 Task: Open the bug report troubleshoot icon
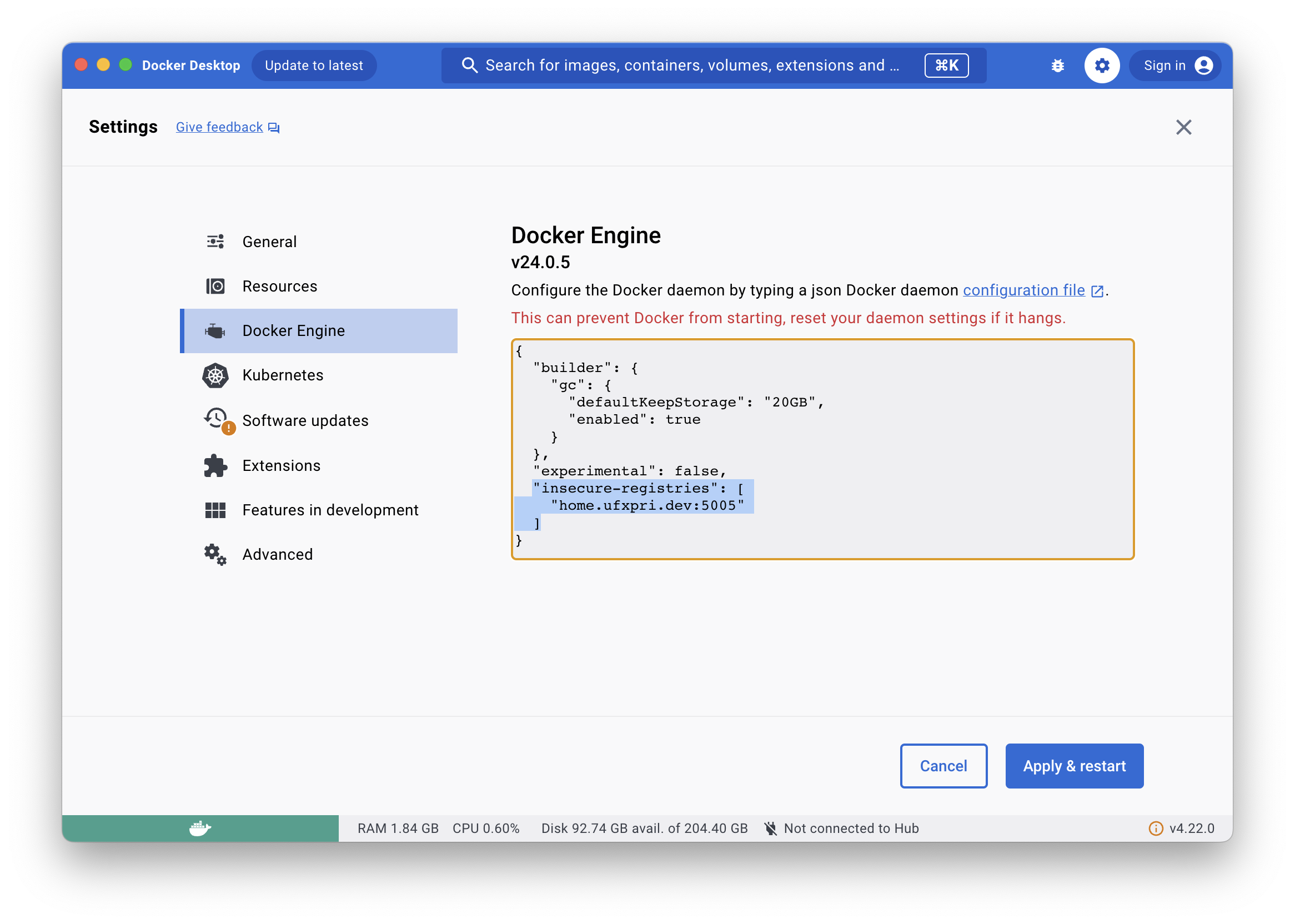coord(1057,66)
